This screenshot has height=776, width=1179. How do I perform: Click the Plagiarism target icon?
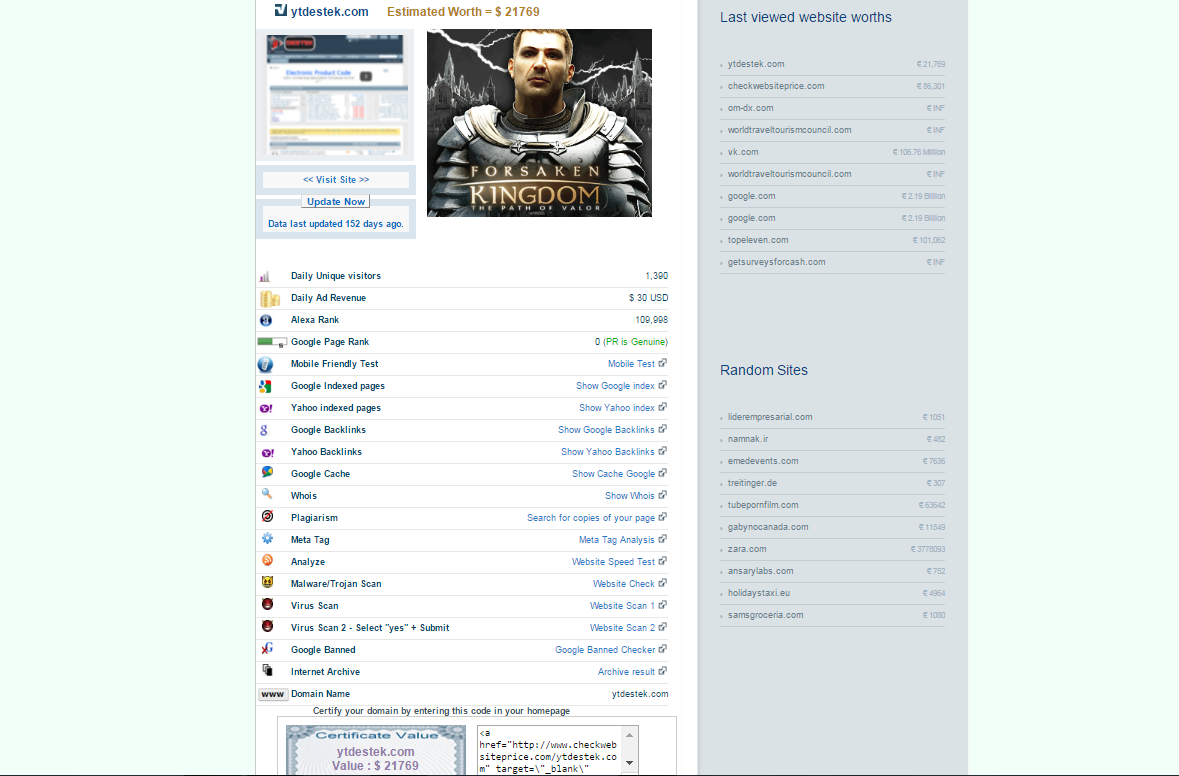[267, 516]
